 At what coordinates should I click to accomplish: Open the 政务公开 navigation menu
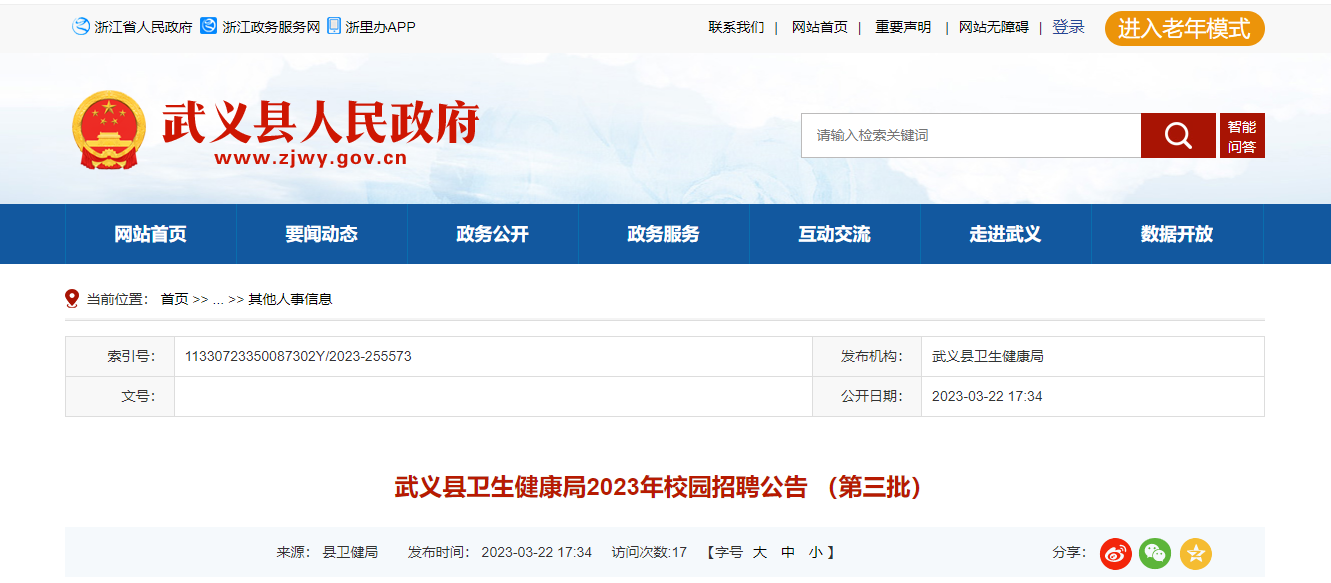coord(492,234)
